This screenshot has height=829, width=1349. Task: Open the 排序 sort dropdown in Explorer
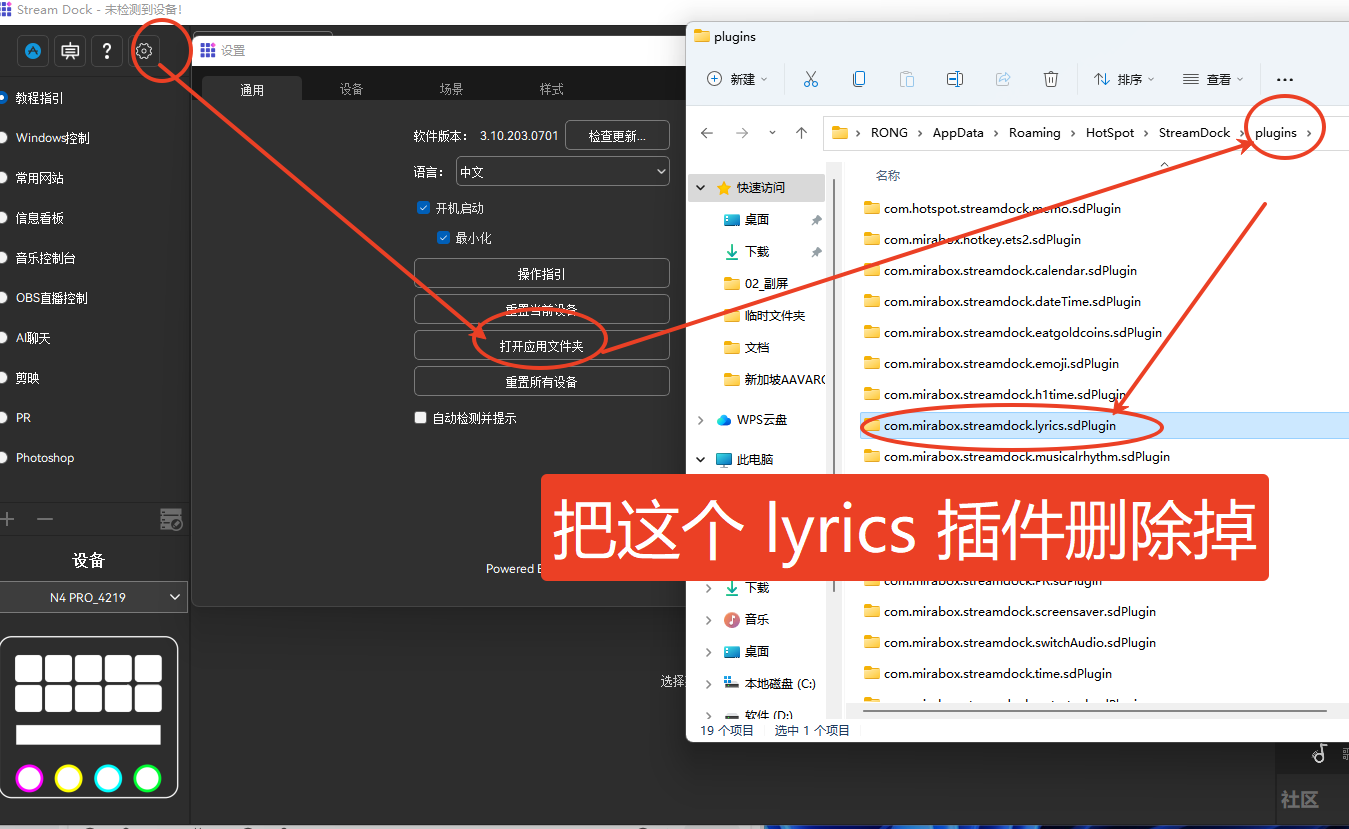tap(1124, 79)
